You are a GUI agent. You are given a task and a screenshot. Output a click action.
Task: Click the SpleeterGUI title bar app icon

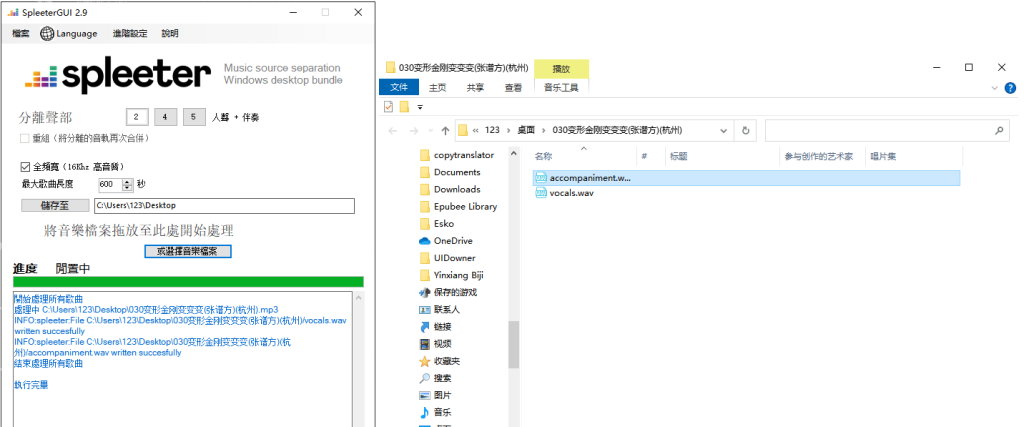[12, 12]
